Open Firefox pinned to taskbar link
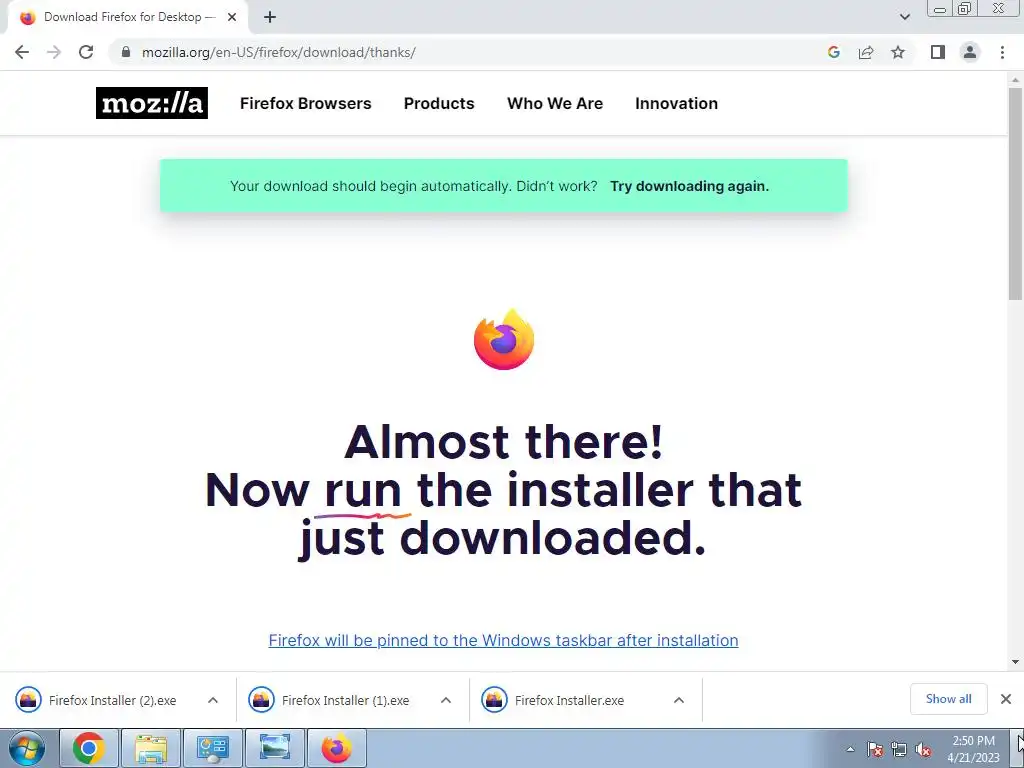The image size is (1024, 768). click(504, 640)
